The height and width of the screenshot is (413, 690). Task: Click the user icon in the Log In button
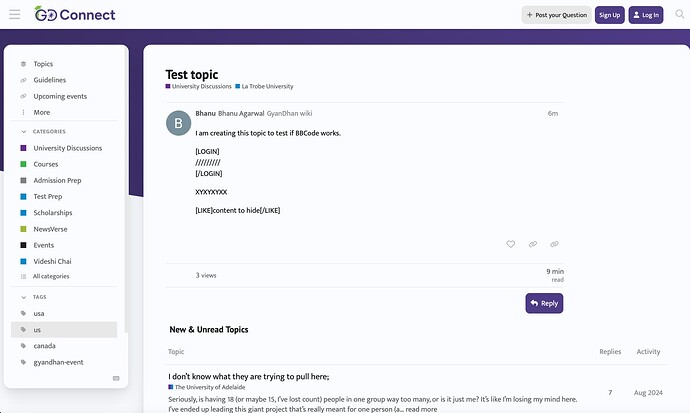click(x=636, y=15)
